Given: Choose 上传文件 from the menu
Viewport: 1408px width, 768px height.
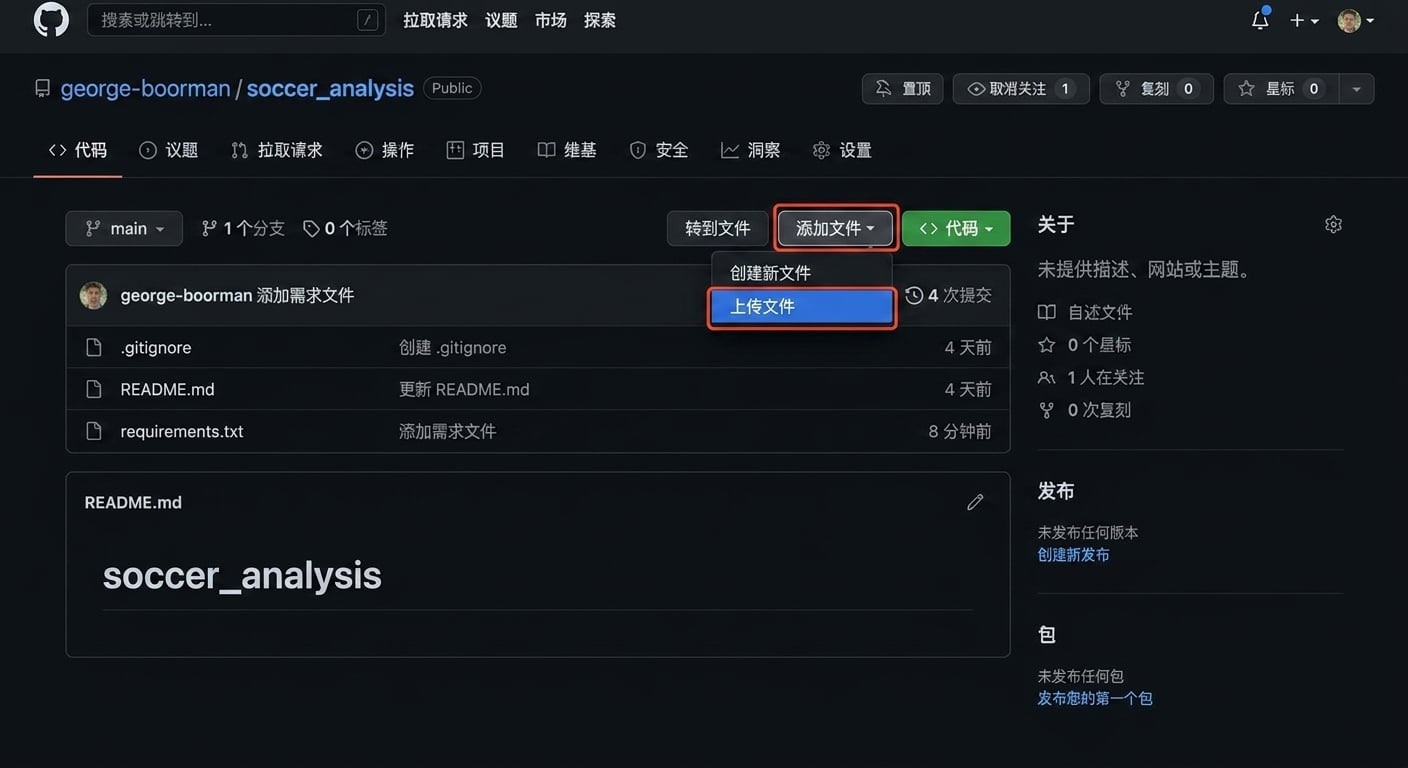Looking at the screenshot, I should (801, 307).
